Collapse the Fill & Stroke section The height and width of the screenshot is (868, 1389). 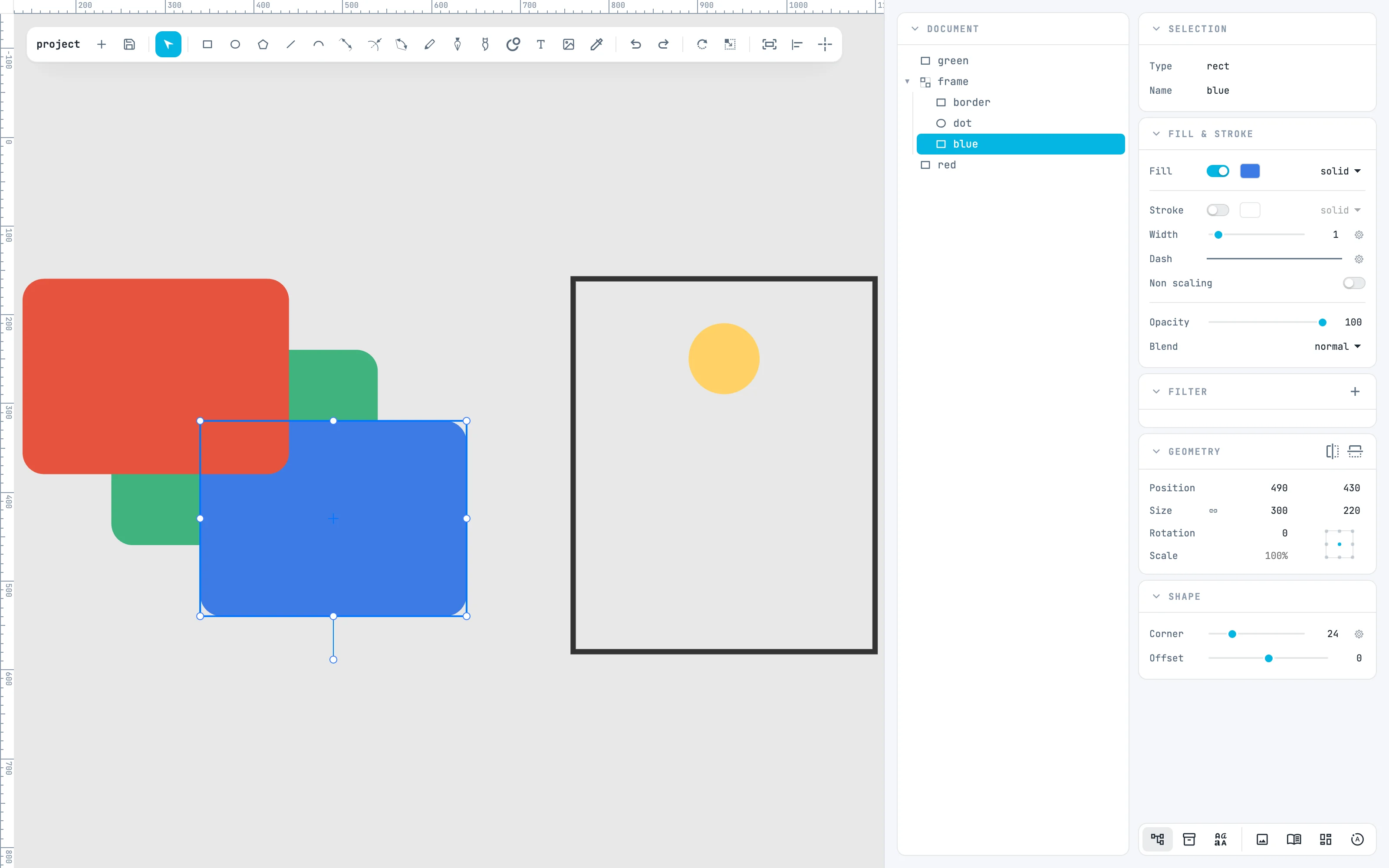1156,134
